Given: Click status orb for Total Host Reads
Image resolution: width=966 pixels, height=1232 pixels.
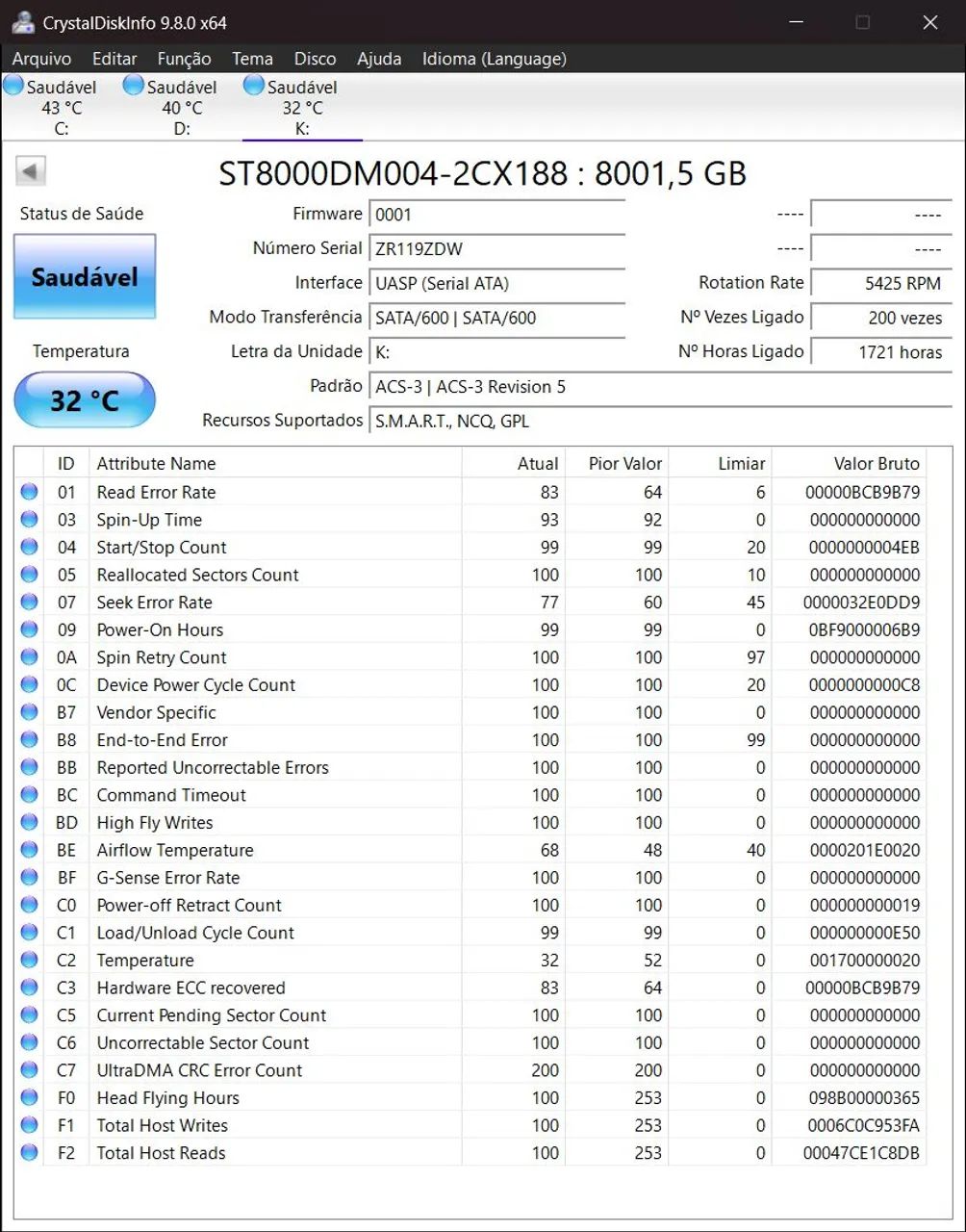Looking at the screenshot, I should click(x=29, y=1153).
